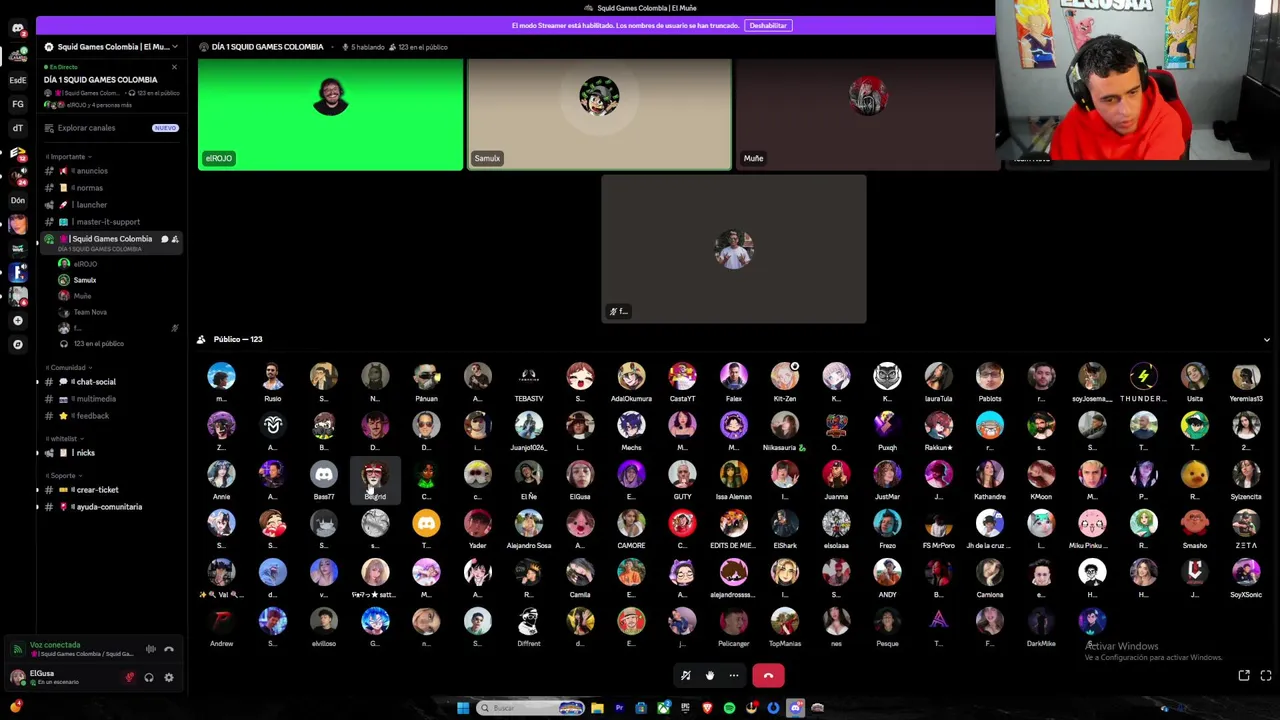
Task: Open noise suppression waveform icon
Action: coord(150,649)
